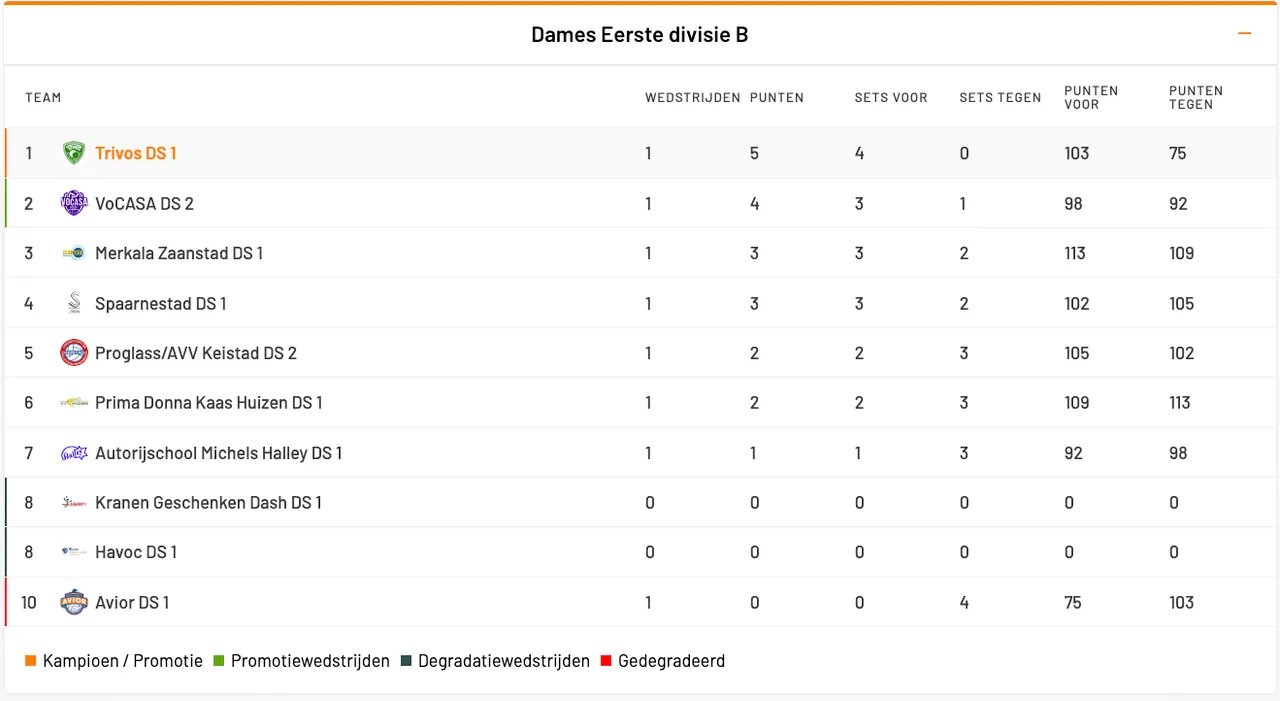Click the Sets voor column header
The width and height of the screenshot is (1280, 701).
[891, 98]
